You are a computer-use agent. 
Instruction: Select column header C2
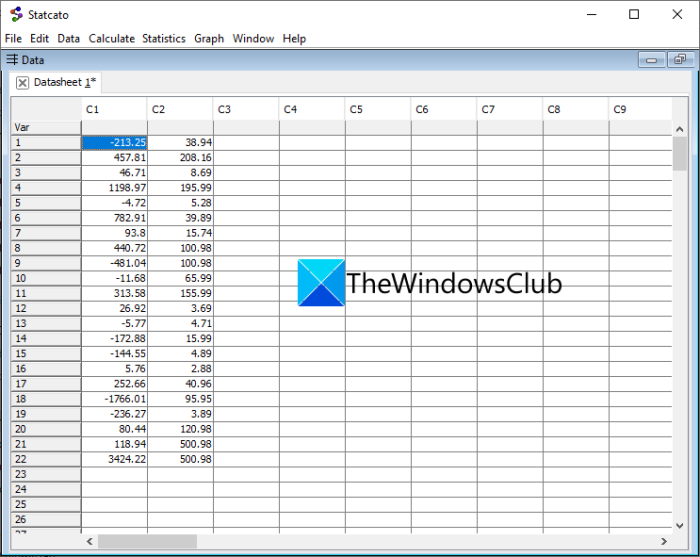(180, 109)
